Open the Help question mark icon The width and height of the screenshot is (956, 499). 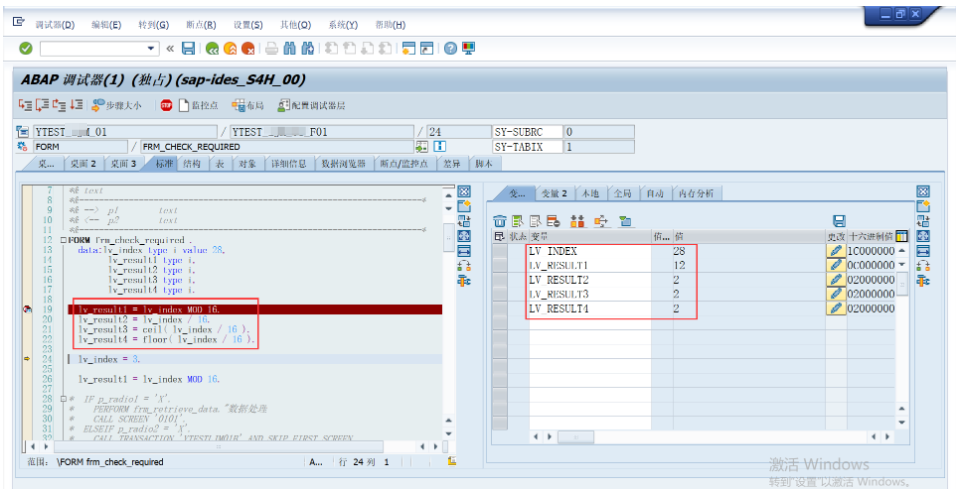[x=450, y=48]
